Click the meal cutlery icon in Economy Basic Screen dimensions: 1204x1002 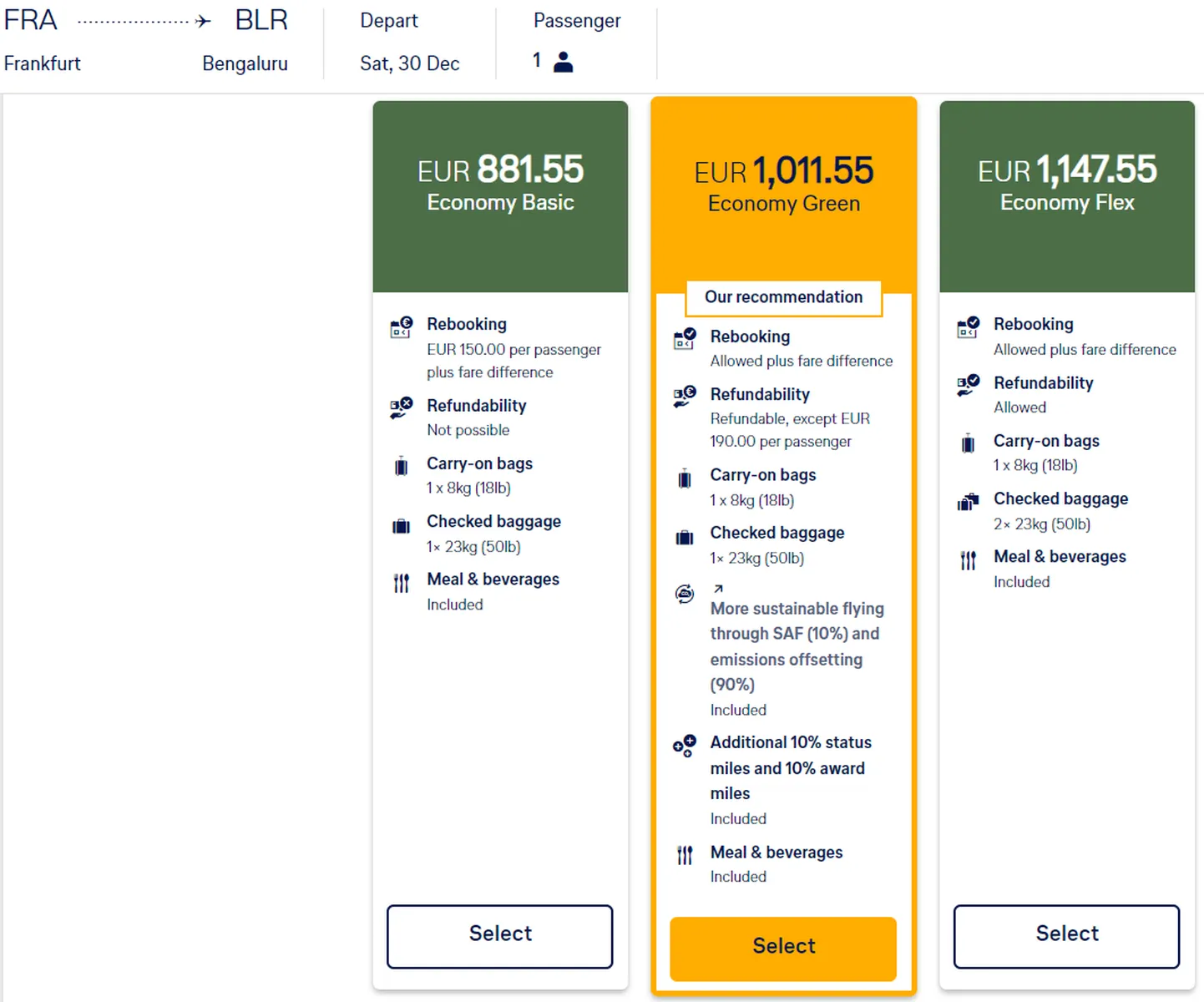402,582
